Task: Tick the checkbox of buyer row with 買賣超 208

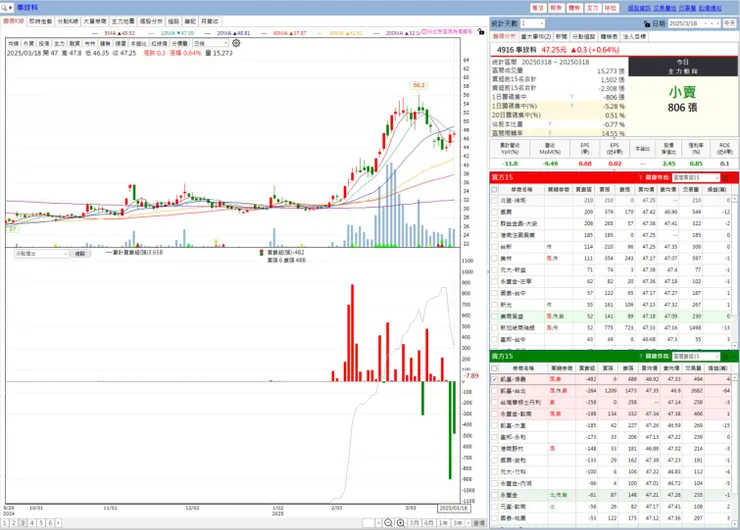Action: coord(494,223)
